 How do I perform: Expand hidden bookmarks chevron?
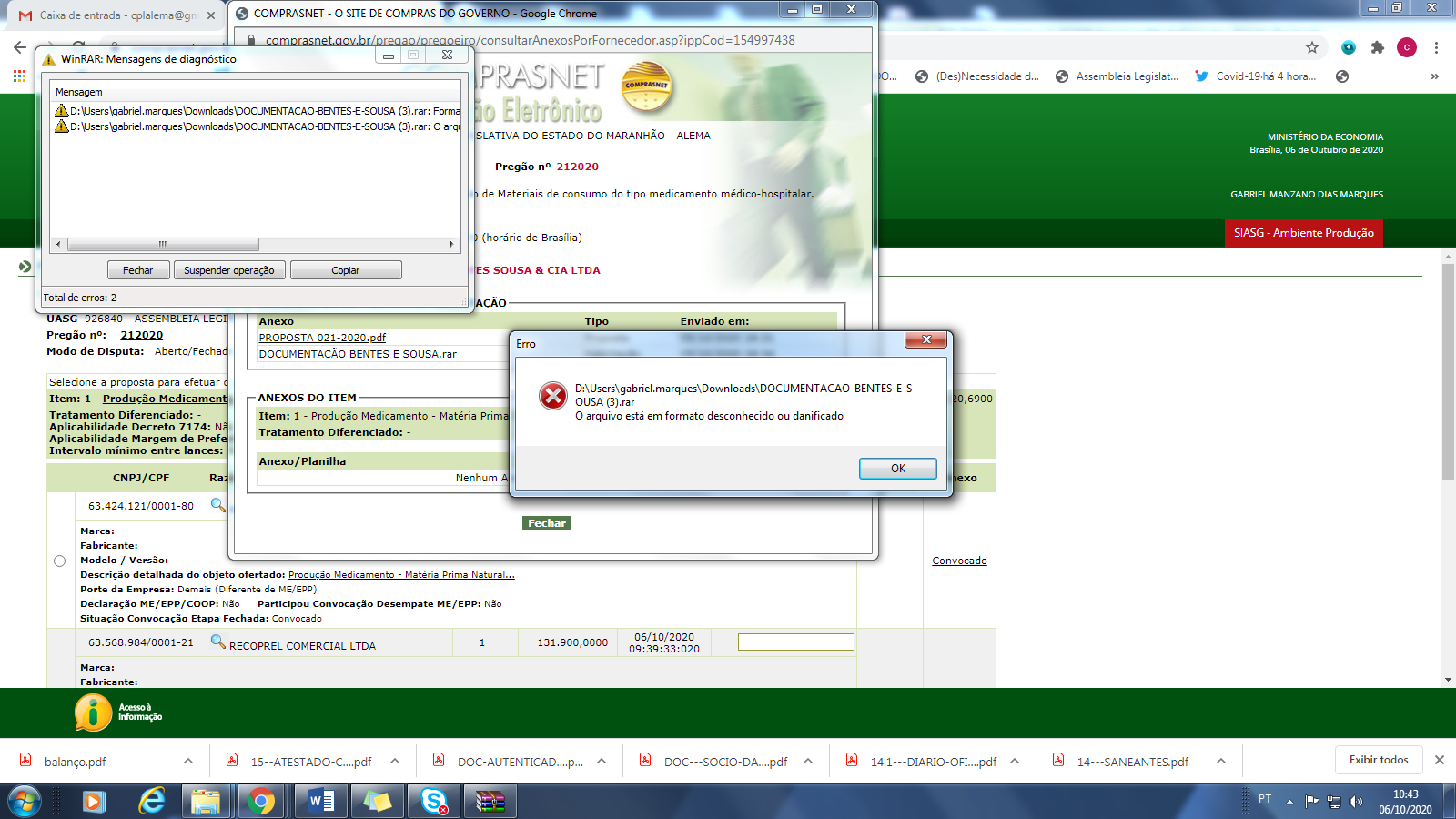click(x=1435, y=76)
